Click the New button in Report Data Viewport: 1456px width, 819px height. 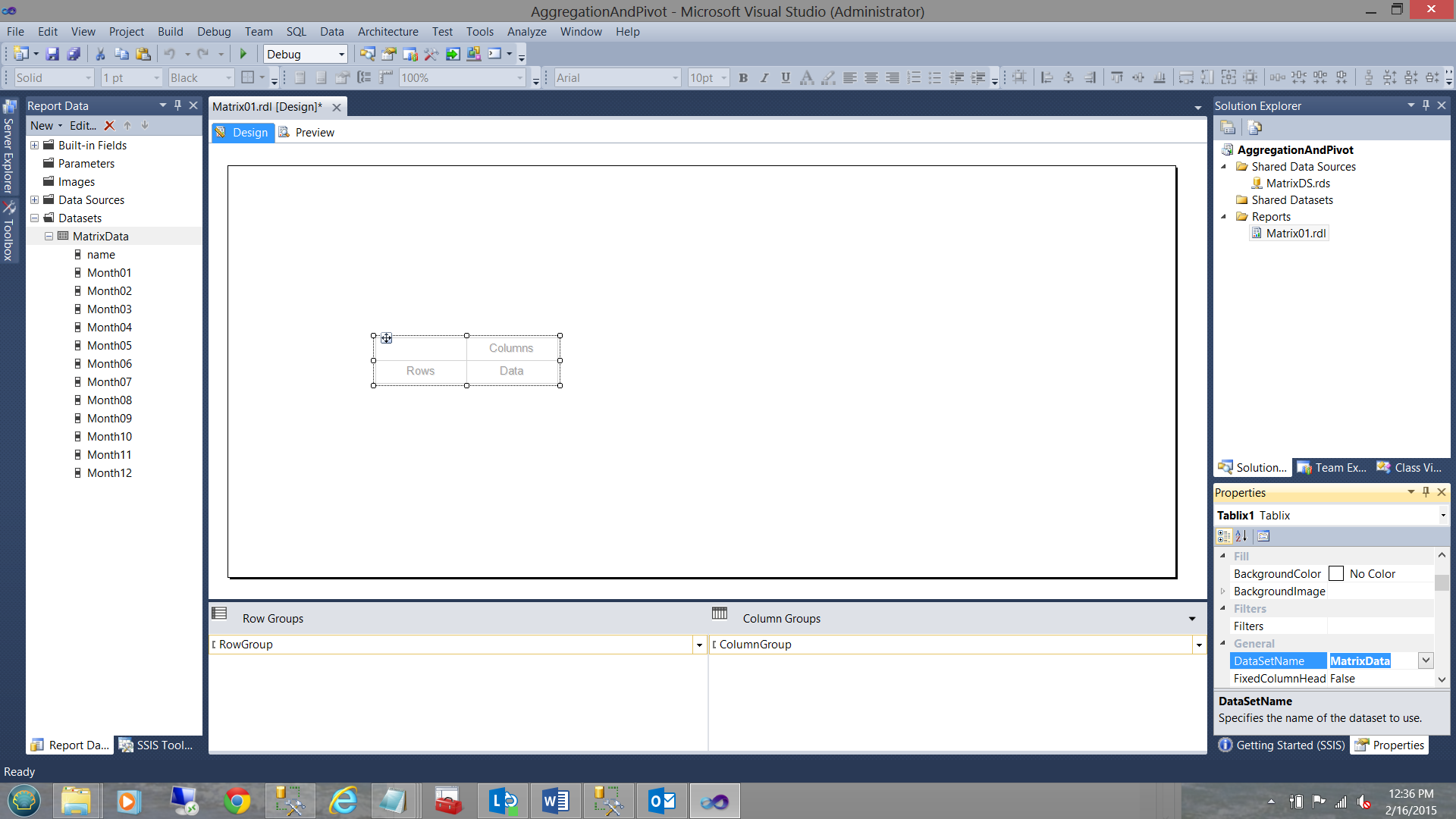[42, 126]
